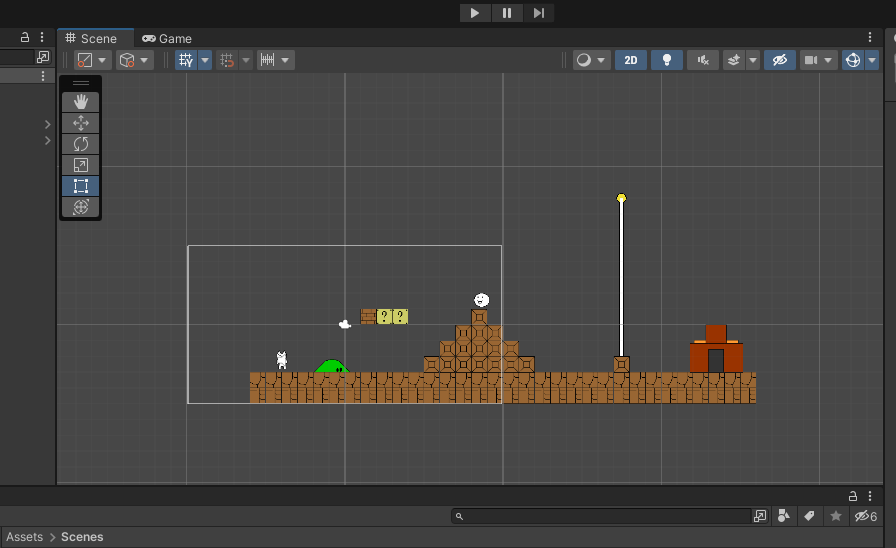Open scene camera dropdown arrow
The image size is (896, 548).
click(828, 60)
